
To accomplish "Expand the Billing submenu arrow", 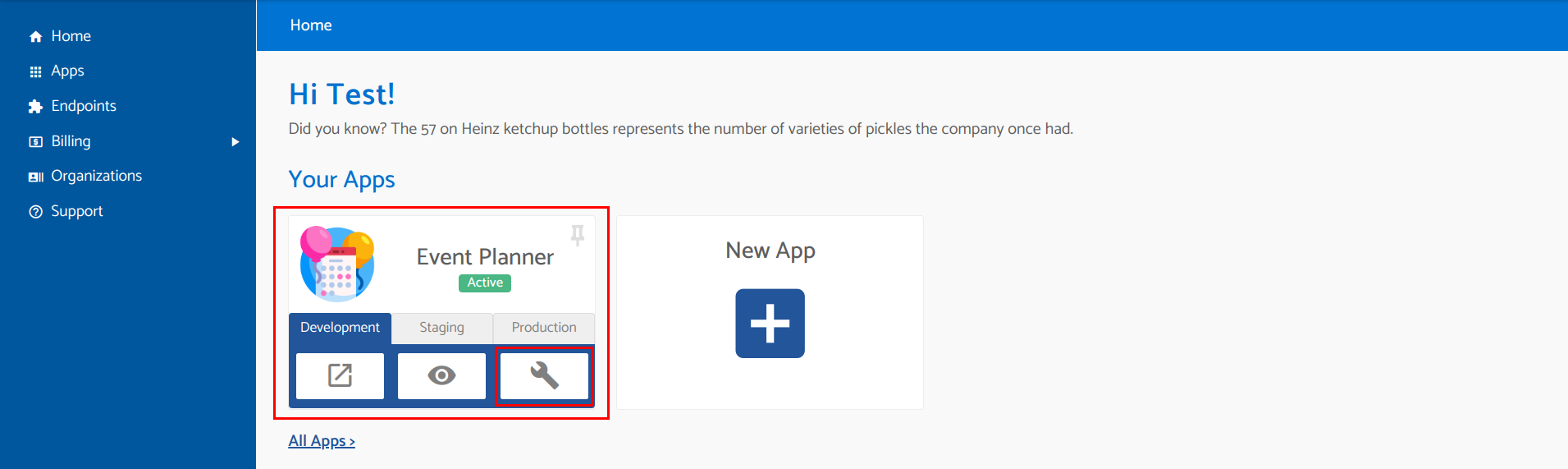I will 235,142.
